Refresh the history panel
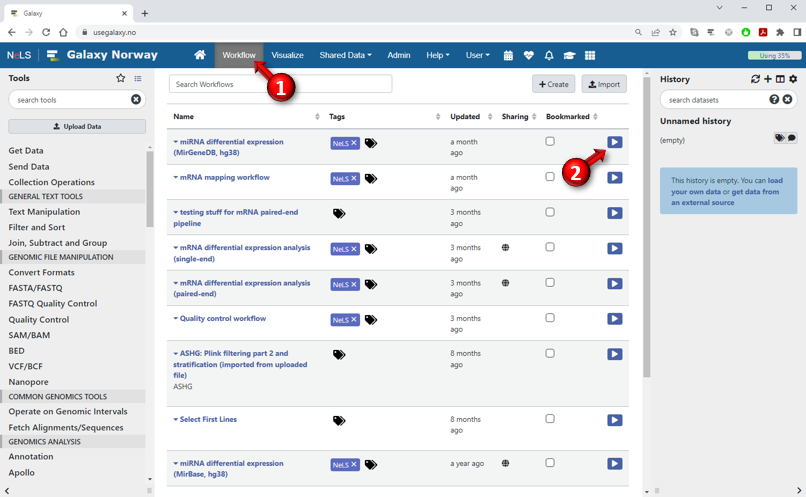The image size is (806, 497). (755, 79)
